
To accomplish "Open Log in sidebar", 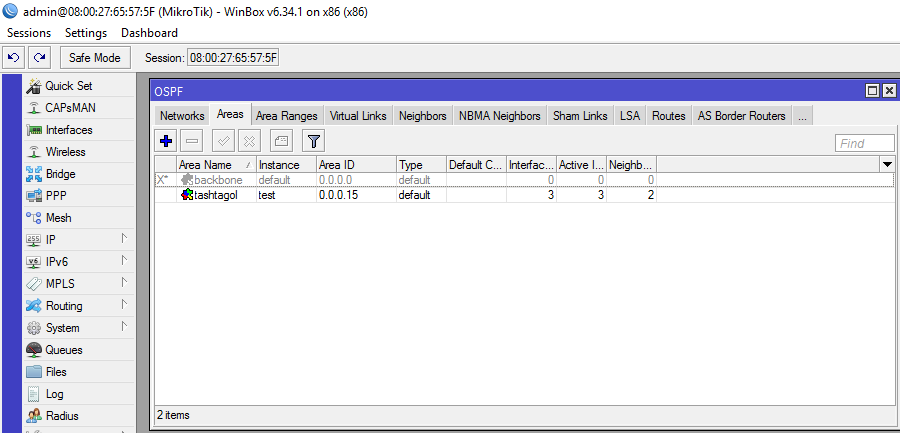I will [x=55, y=394].
